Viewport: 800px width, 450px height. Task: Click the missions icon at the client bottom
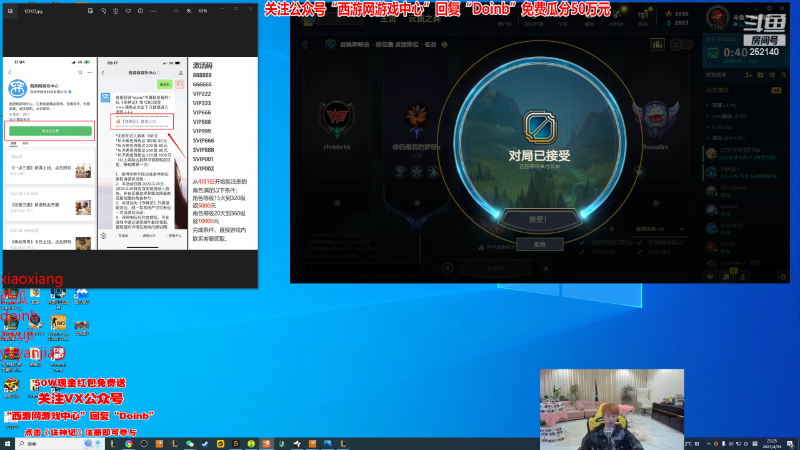[726, 277]
